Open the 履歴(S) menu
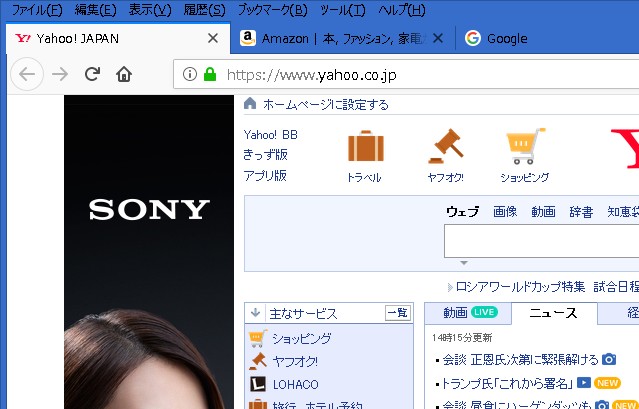The image size is (639, 409). [x=204, y=10]
